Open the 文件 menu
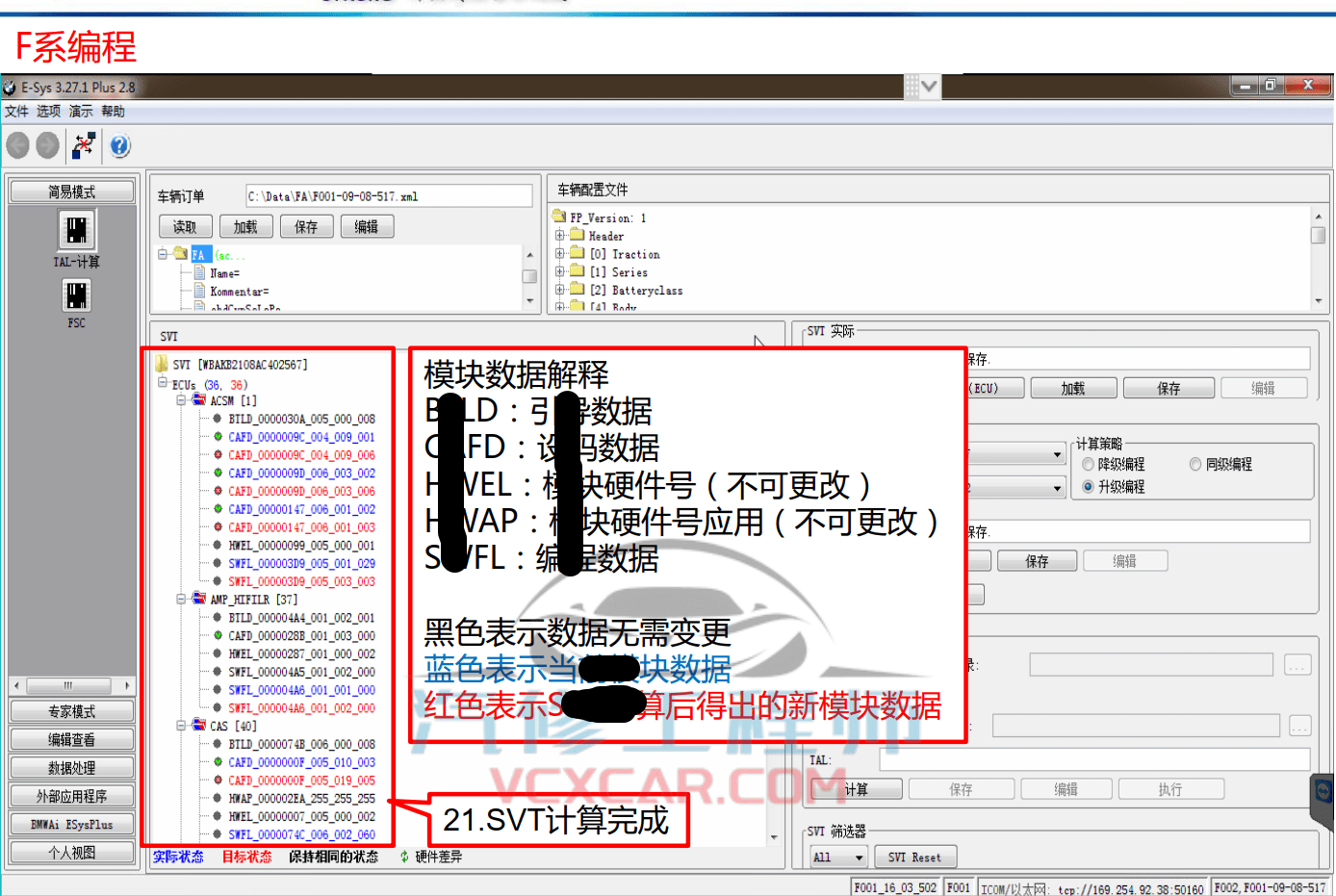The width and height of the screenshot is (1336, 896). click(15, 111)
